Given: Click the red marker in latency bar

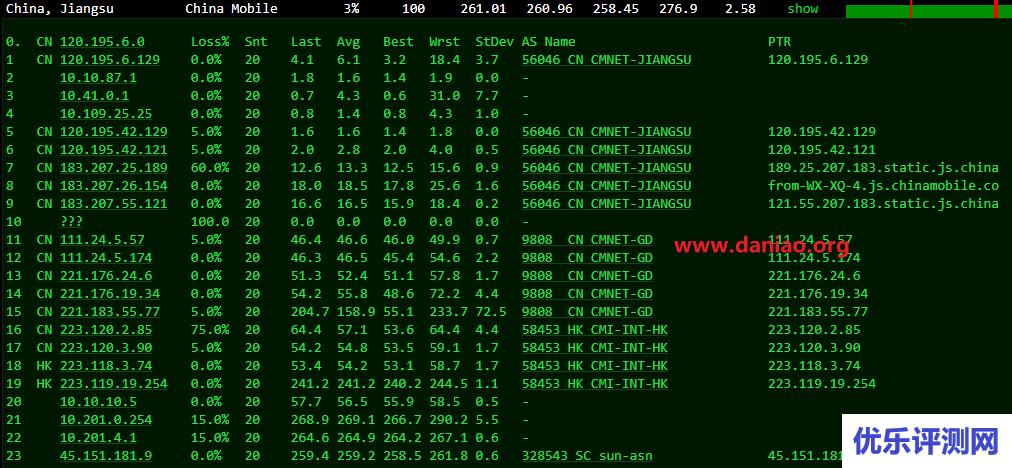Looking at the screenshot, I should click(x=911, y=10).
